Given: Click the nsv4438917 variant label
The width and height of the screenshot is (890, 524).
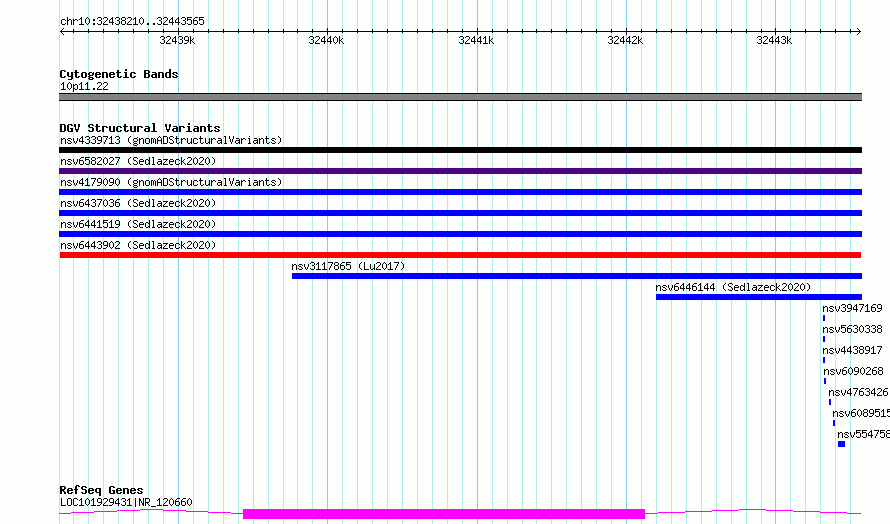Looking at the screenshot, I should tap(852, 350).
